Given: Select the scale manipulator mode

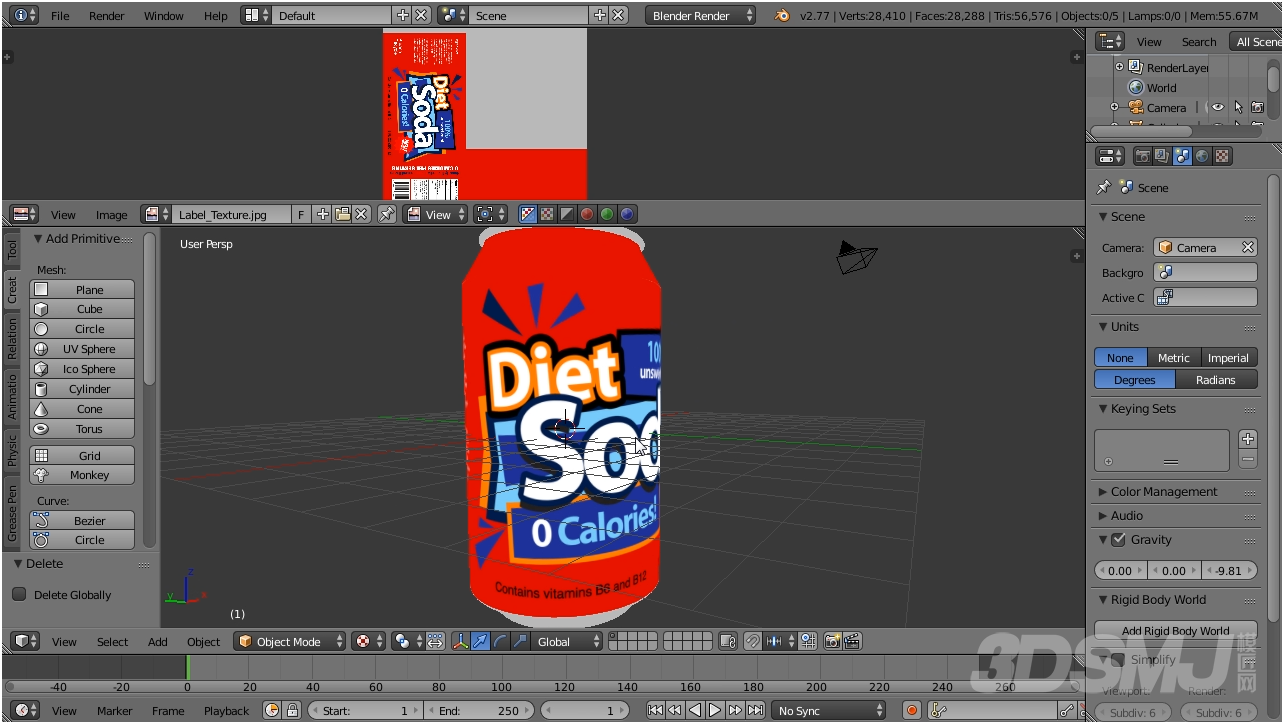Looking at the screenshot, I should tap(520, 641).
